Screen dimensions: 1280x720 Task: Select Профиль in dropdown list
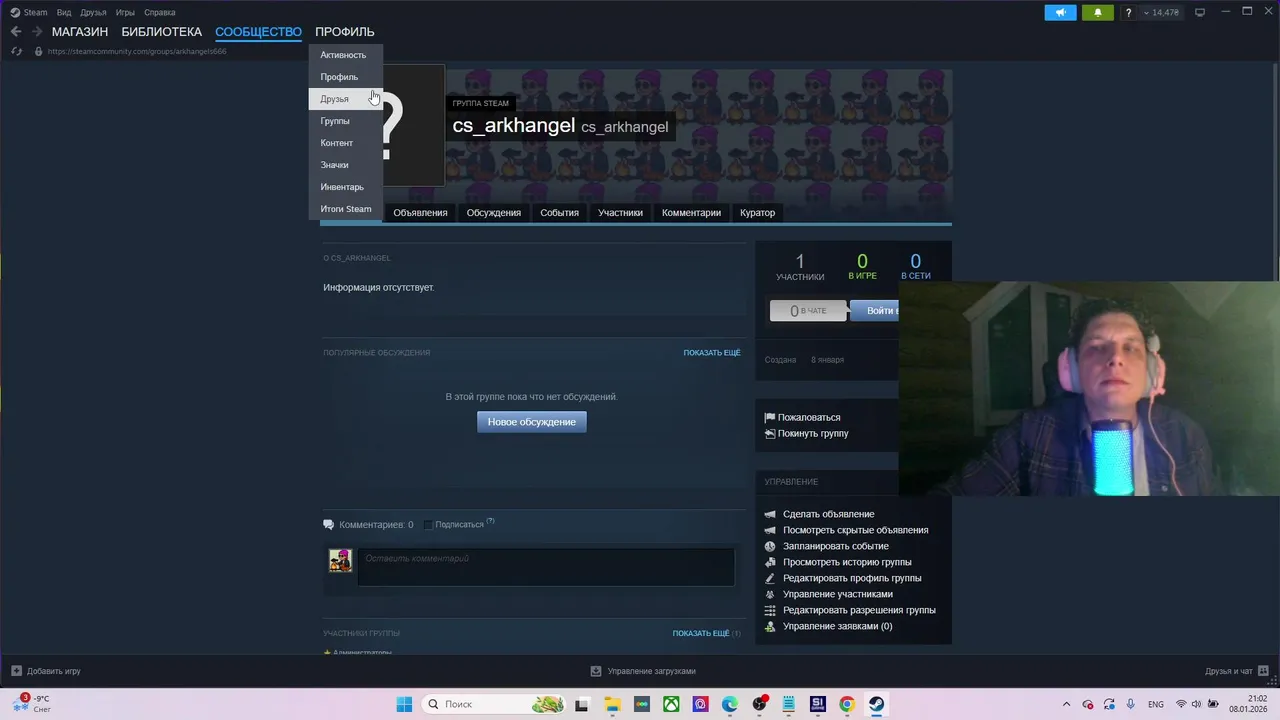(x=345, y=77)
